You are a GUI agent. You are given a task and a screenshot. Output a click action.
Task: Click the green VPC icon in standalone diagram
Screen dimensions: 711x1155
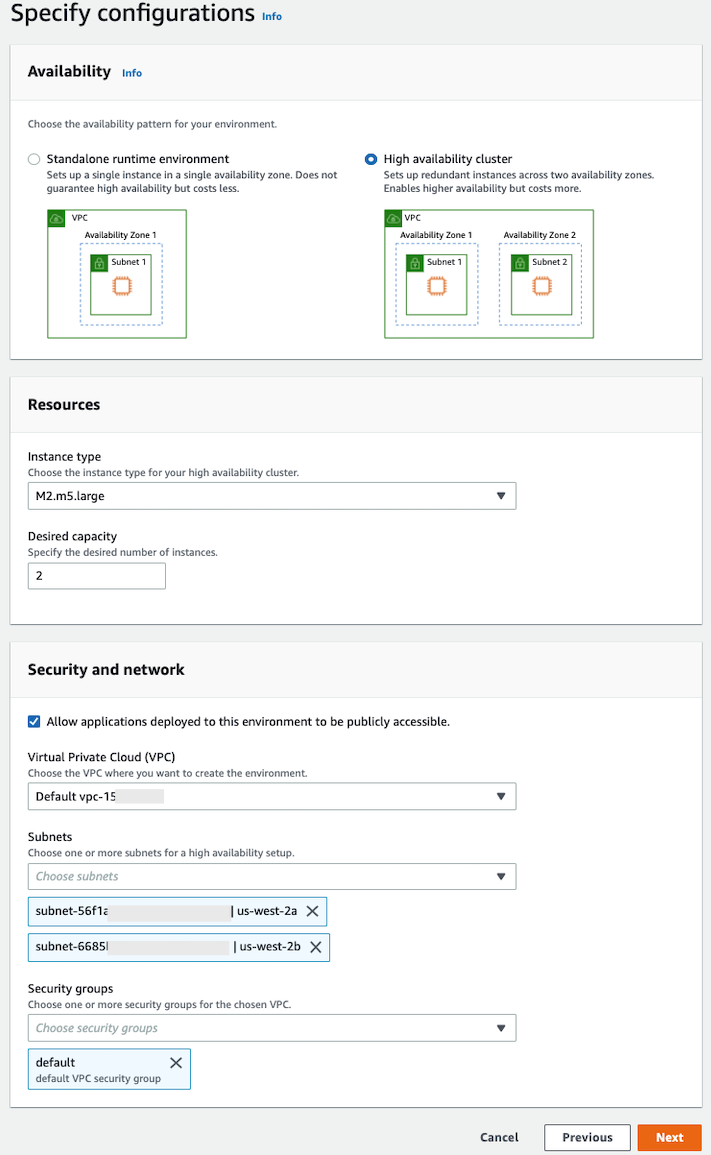pyautogui.click(x=57, y=218)
